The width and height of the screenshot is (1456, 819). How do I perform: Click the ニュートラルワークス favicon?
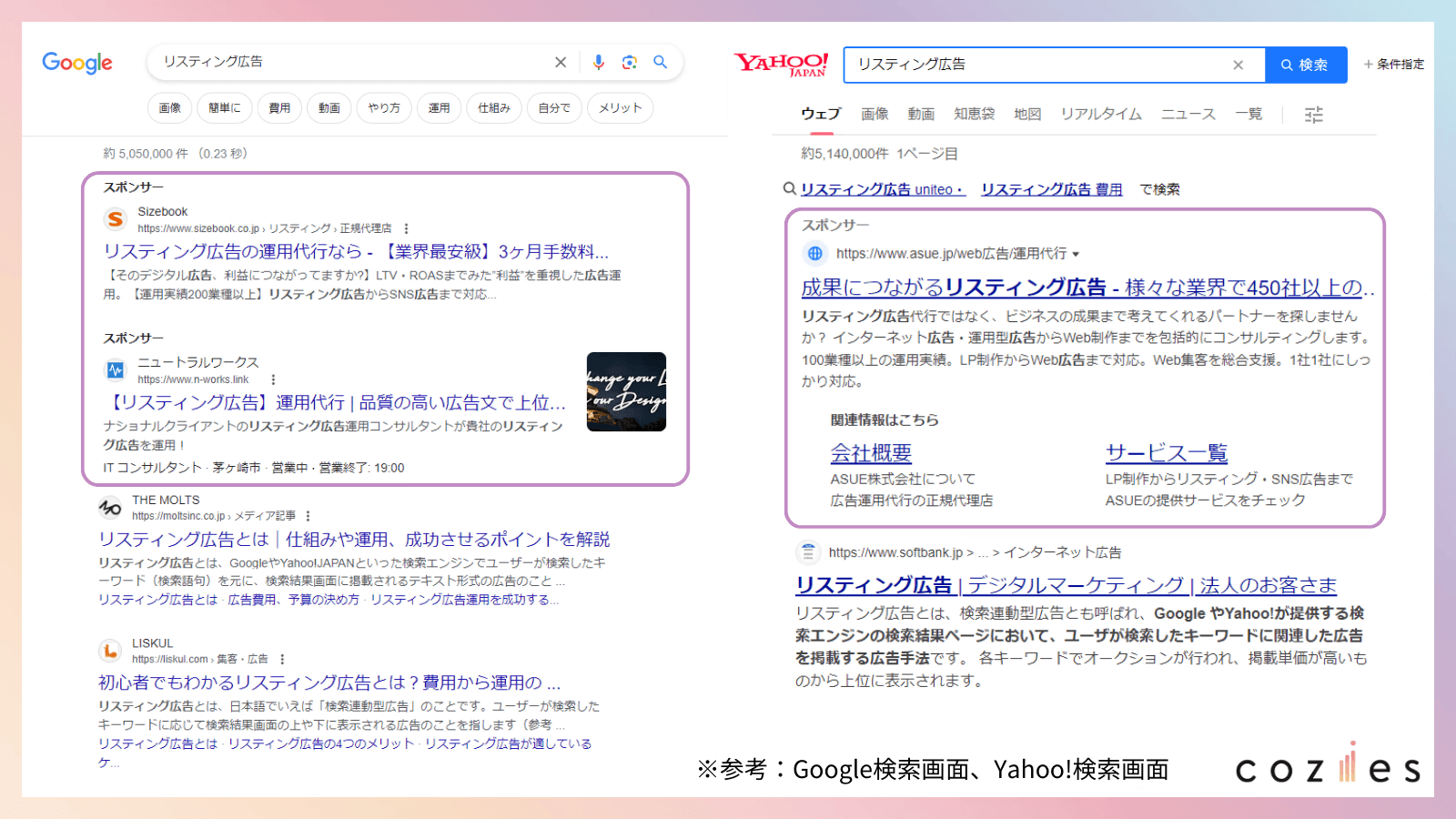[116, 369]
